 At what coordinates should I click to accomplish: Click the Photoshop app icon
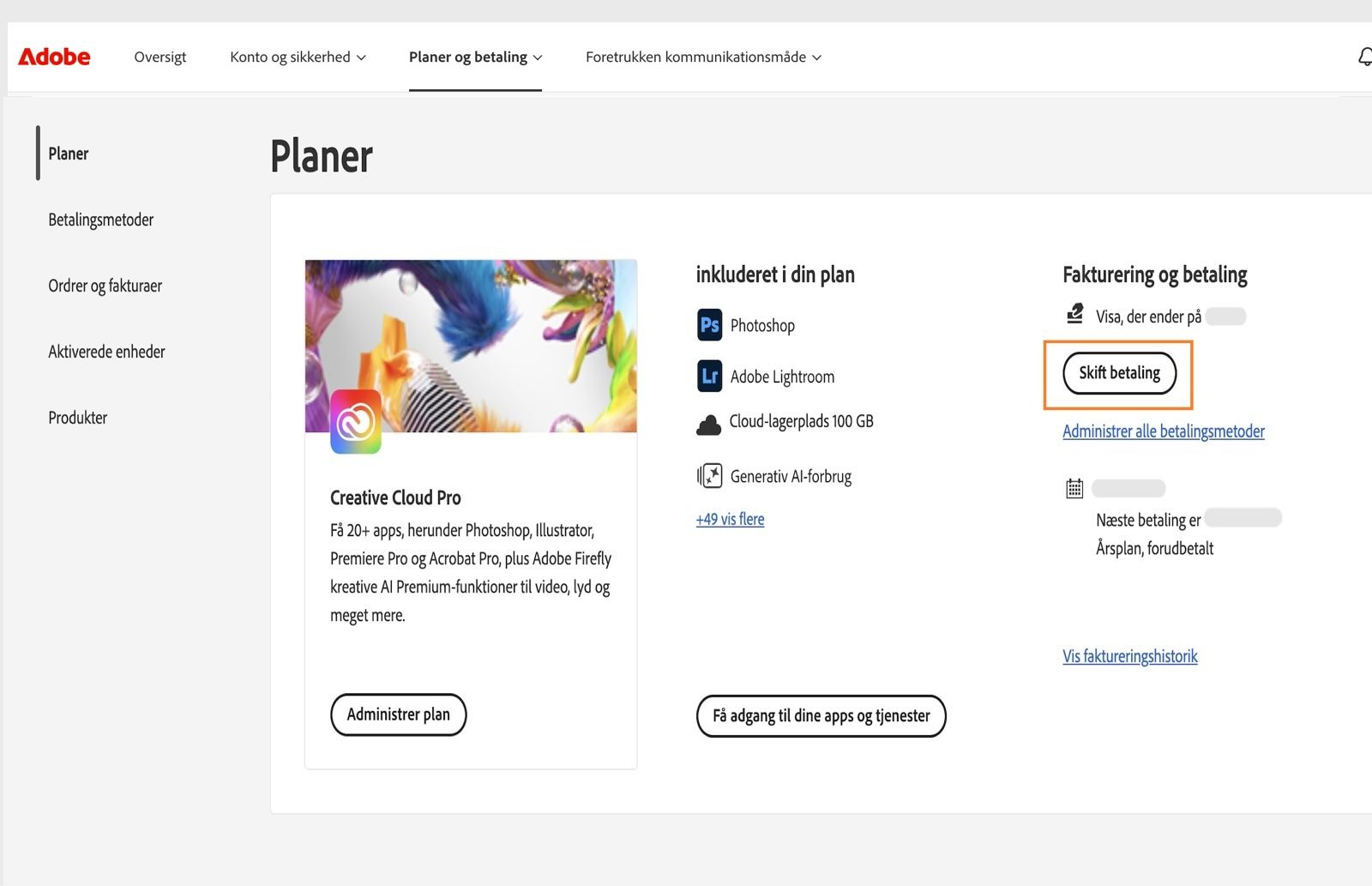click(x=709, y=325)
